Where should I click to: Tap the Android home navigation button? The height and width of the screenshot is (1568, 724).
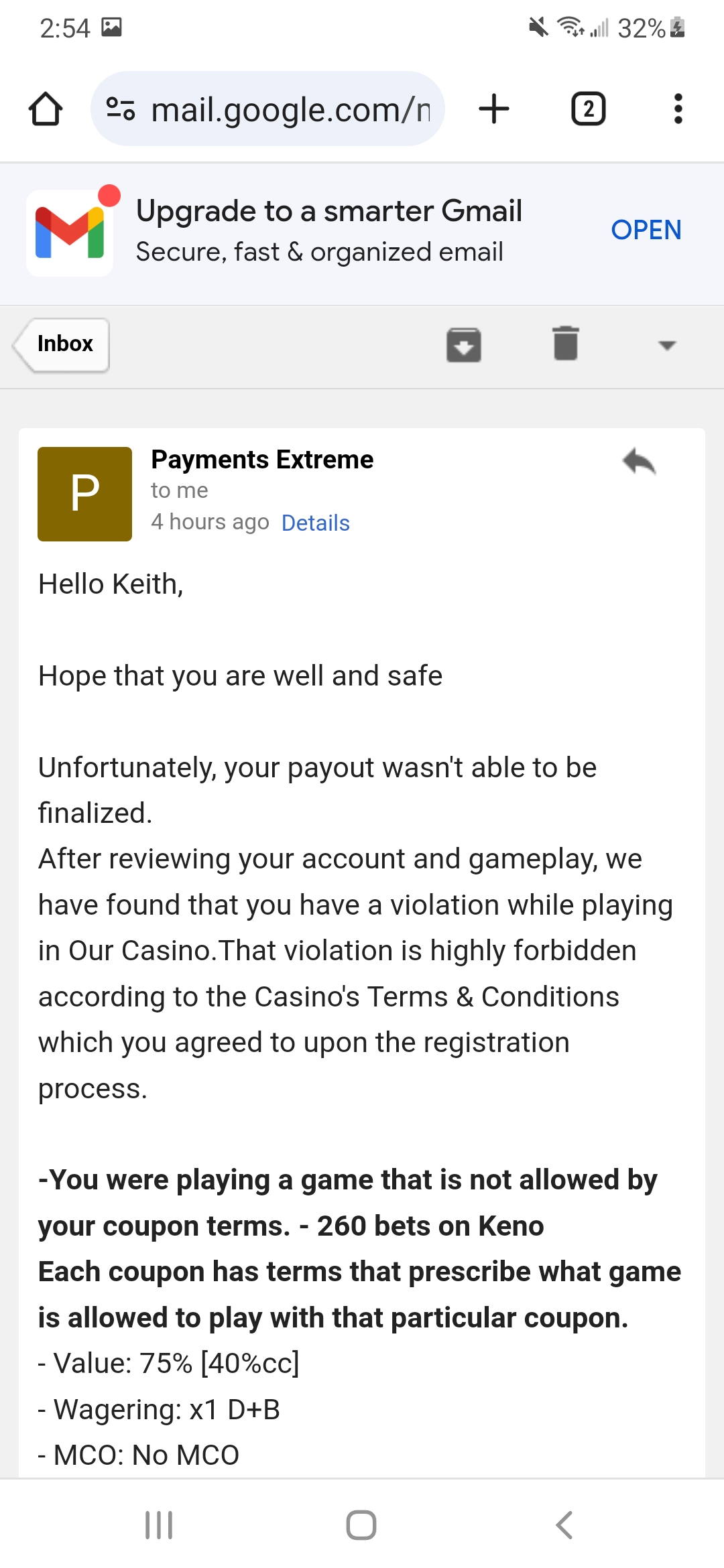[361, 1525]
